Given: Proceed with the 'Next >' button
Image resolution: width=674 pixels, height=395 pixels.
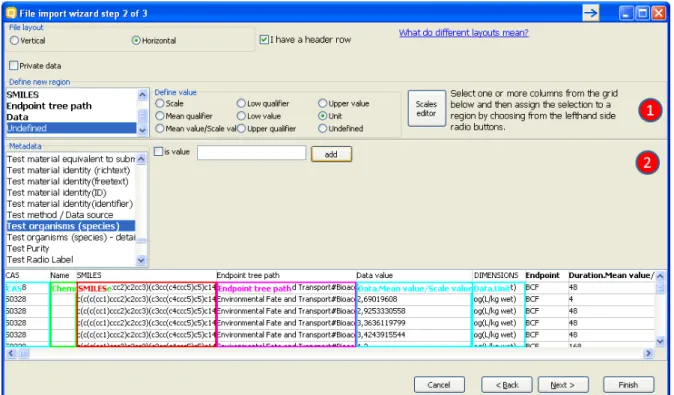Looking at the screenshot, I should pyautogui.click(x=563, y=385).
